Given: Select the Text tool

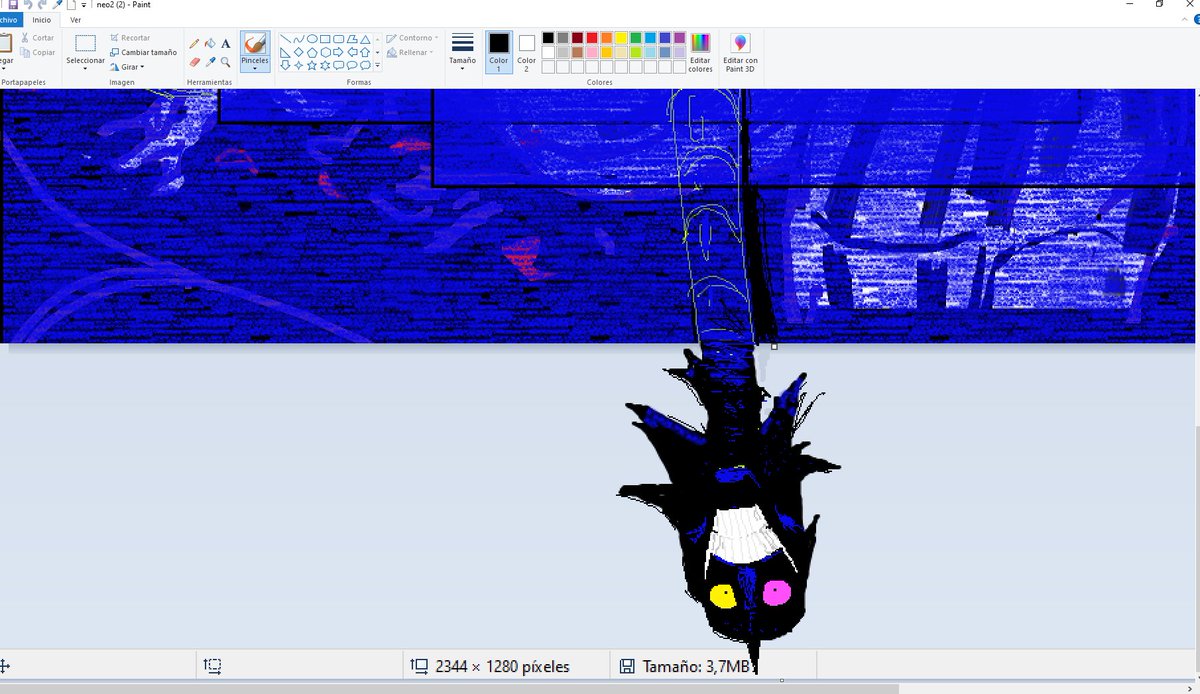Looking at the screenshot, I should [226, 44].
